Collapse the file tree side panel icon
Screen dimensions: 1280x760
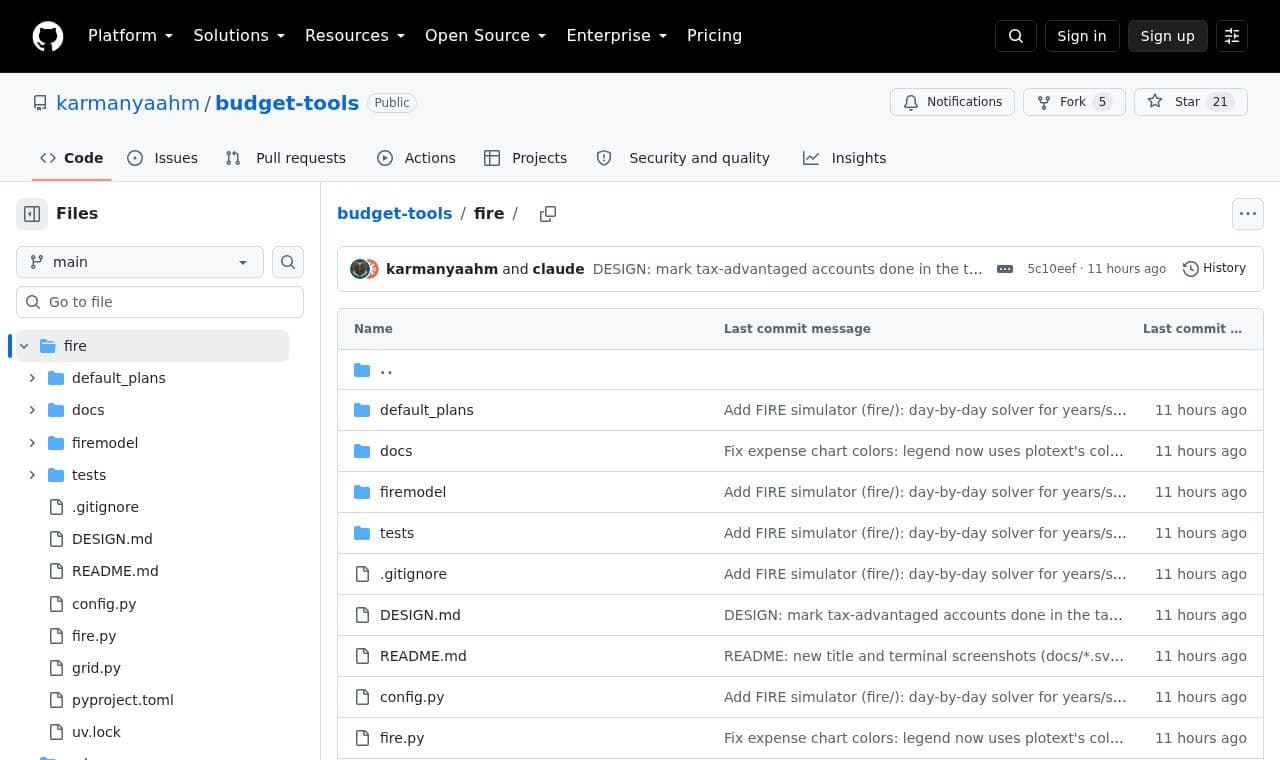pyautogui.click(x=32, y=214)
